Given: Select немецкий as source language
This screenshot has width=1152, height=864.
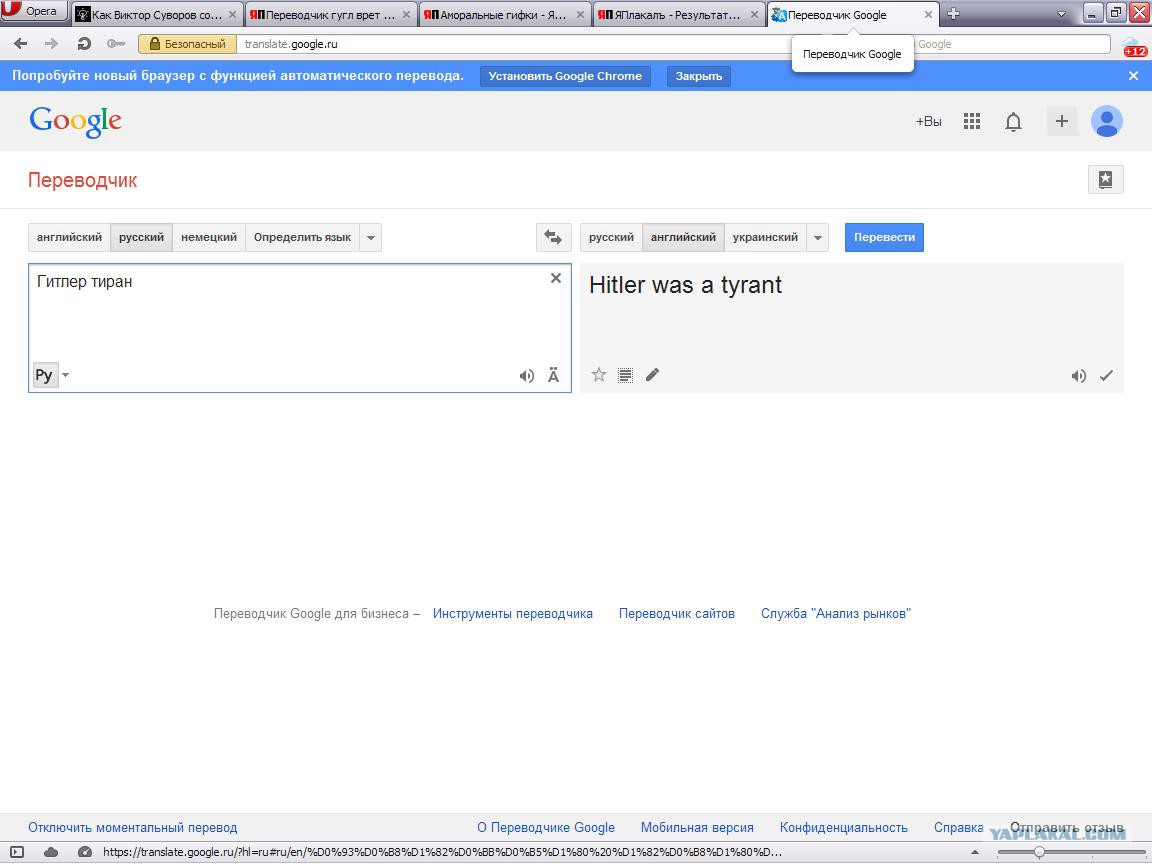Looking at the screenshot, I should point(209,237).
